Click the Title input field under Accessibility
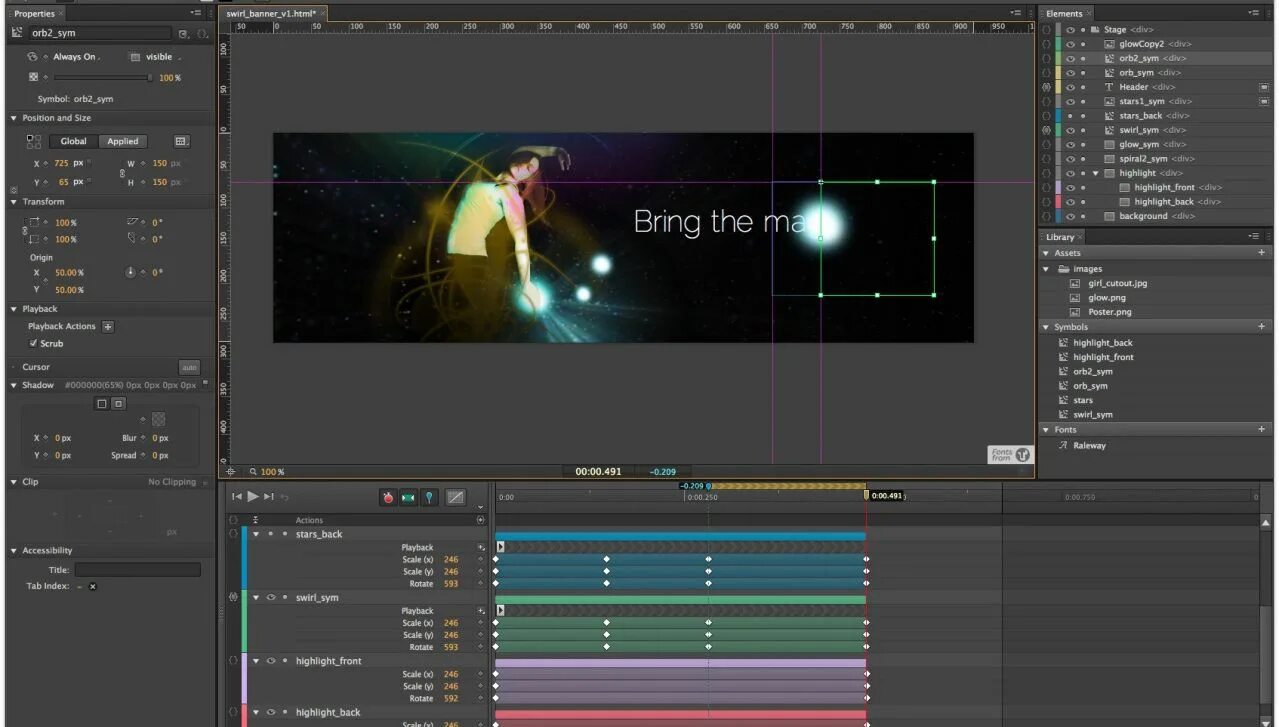1279x727 pixels. (137, 569)
